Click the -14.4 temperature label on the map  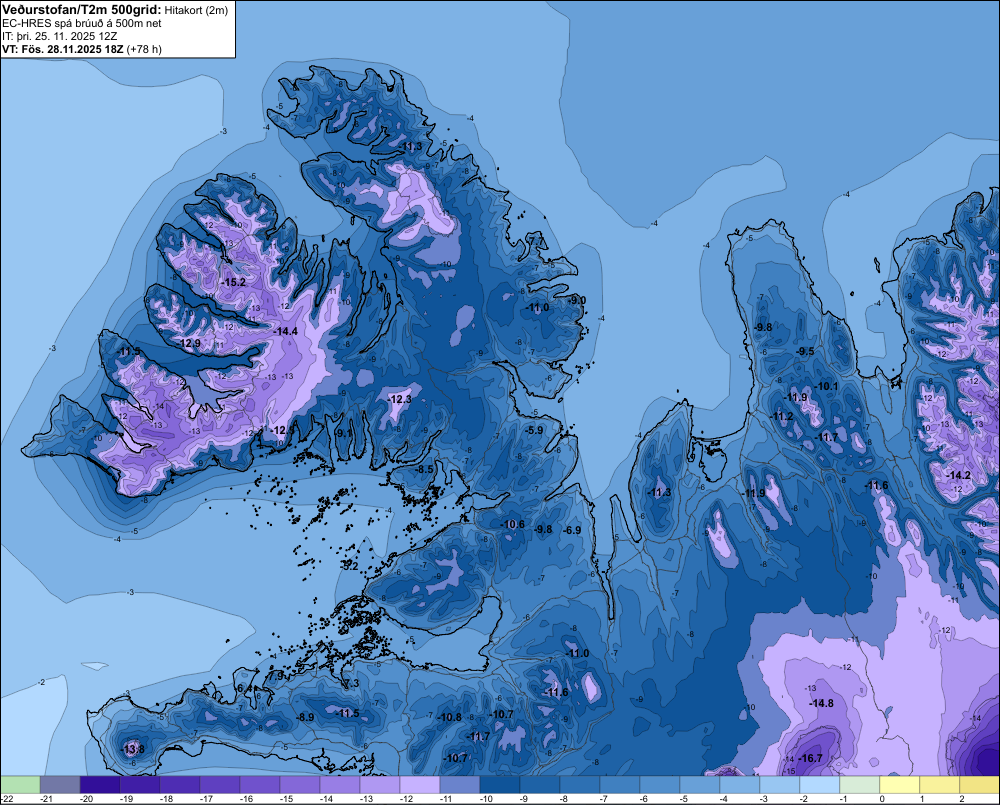tap(285, 331)
